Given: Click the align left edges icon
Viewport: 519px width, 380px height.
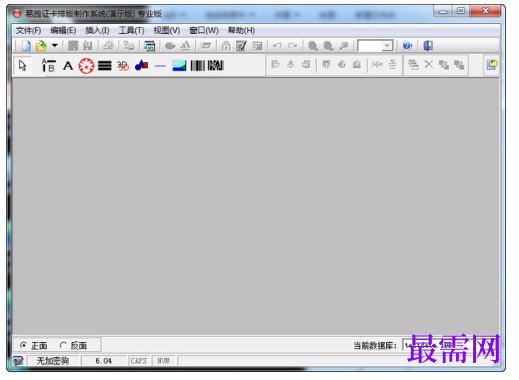Looking at the screenshot, I should [275, 64].
